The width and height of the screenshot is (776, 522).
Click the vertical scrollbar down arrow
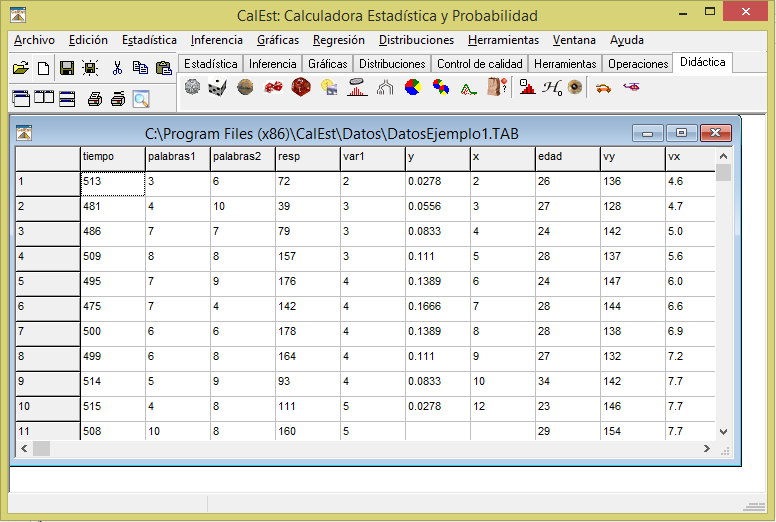point(723,431)
